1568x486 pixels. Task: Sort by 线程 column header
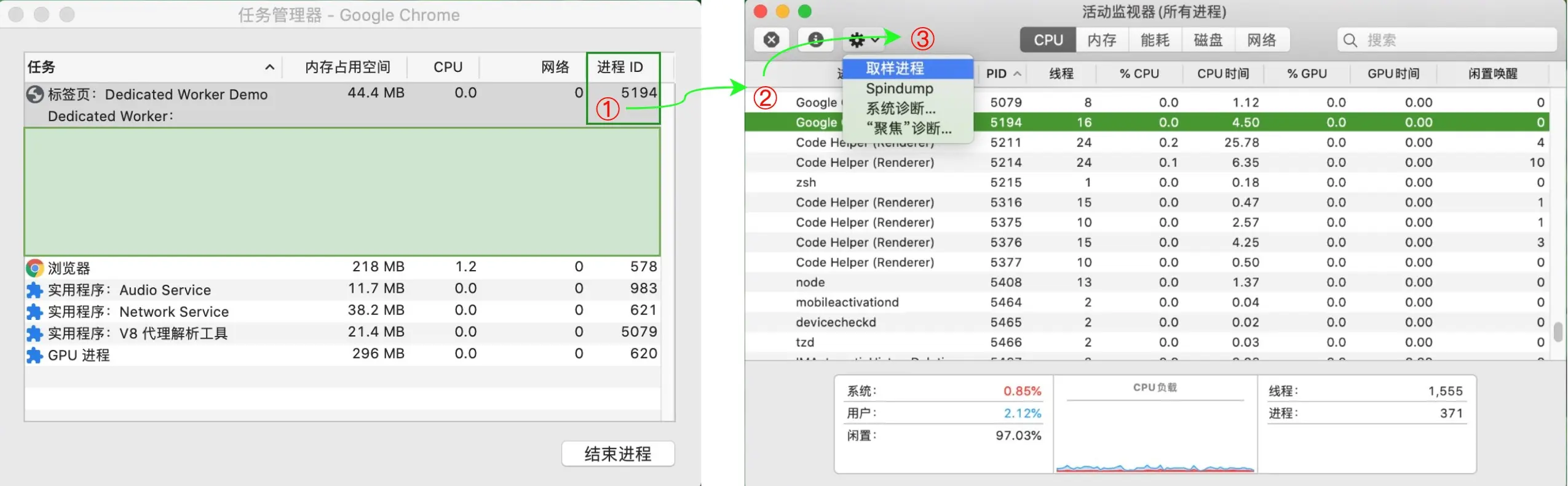coord(1061,74)
